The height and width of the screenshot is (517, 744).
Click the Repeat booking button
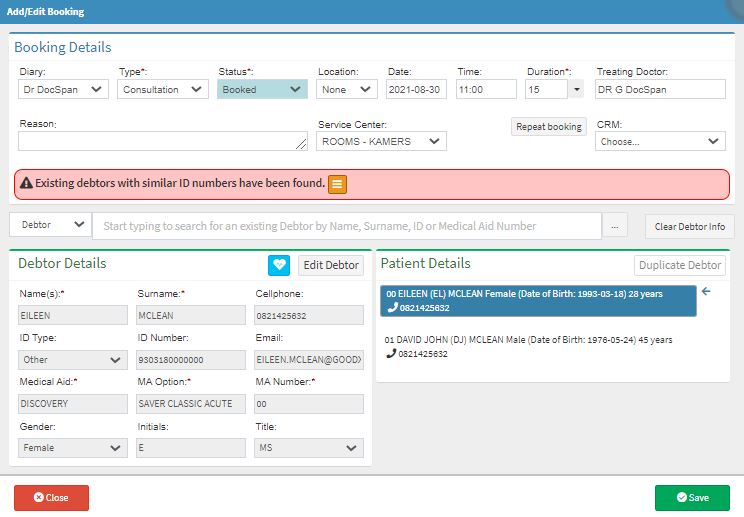tap(549, 127)
